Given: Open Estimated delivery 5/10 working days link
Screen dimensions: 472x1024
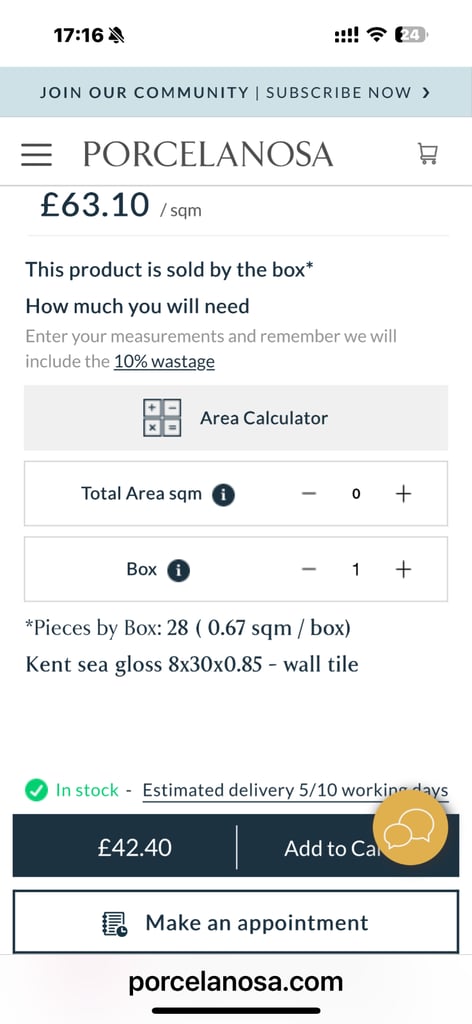Looking at the screenshot, I should point(295,791).
